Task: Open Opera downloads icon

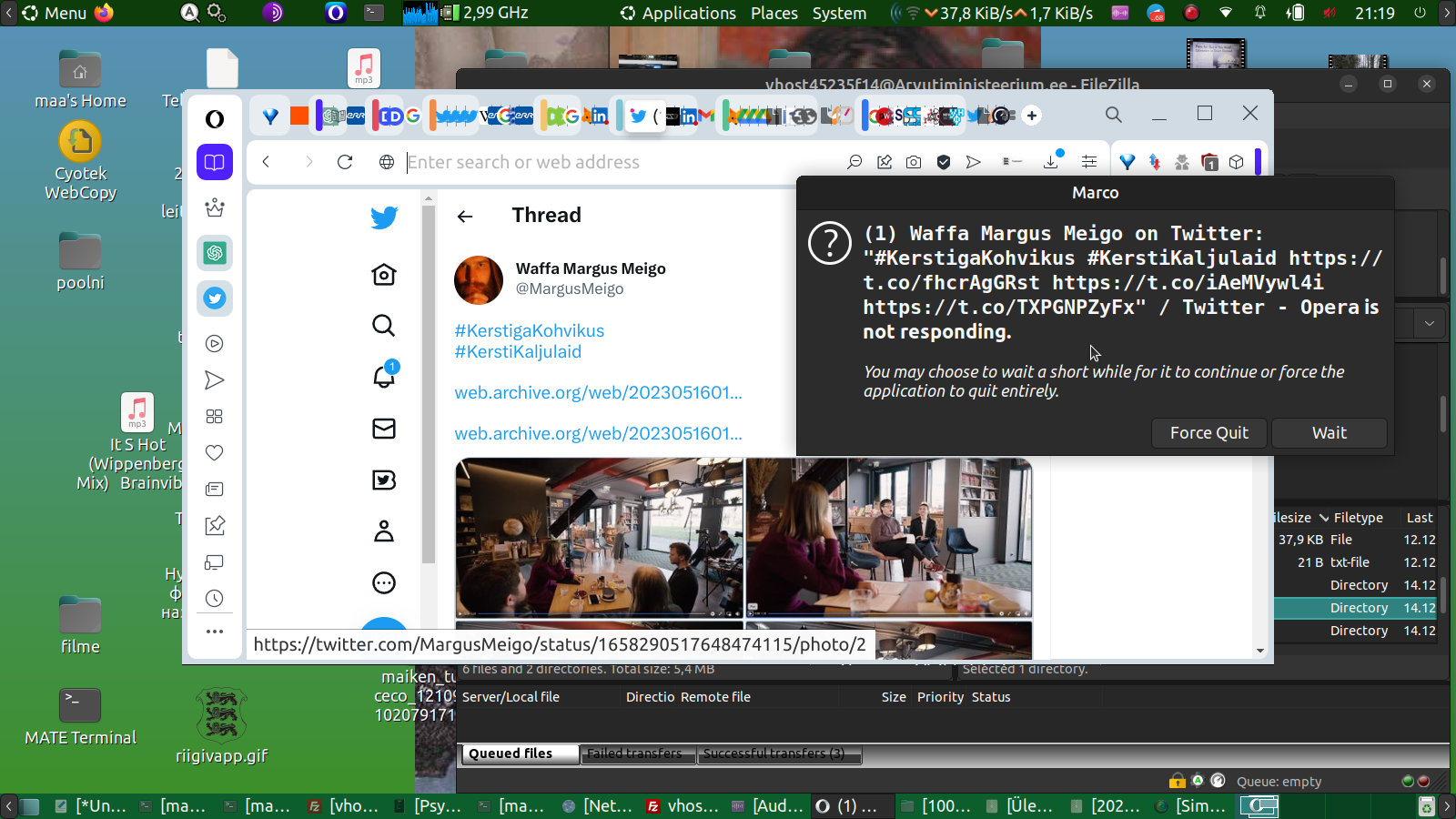Action: tap(1051, 162)
